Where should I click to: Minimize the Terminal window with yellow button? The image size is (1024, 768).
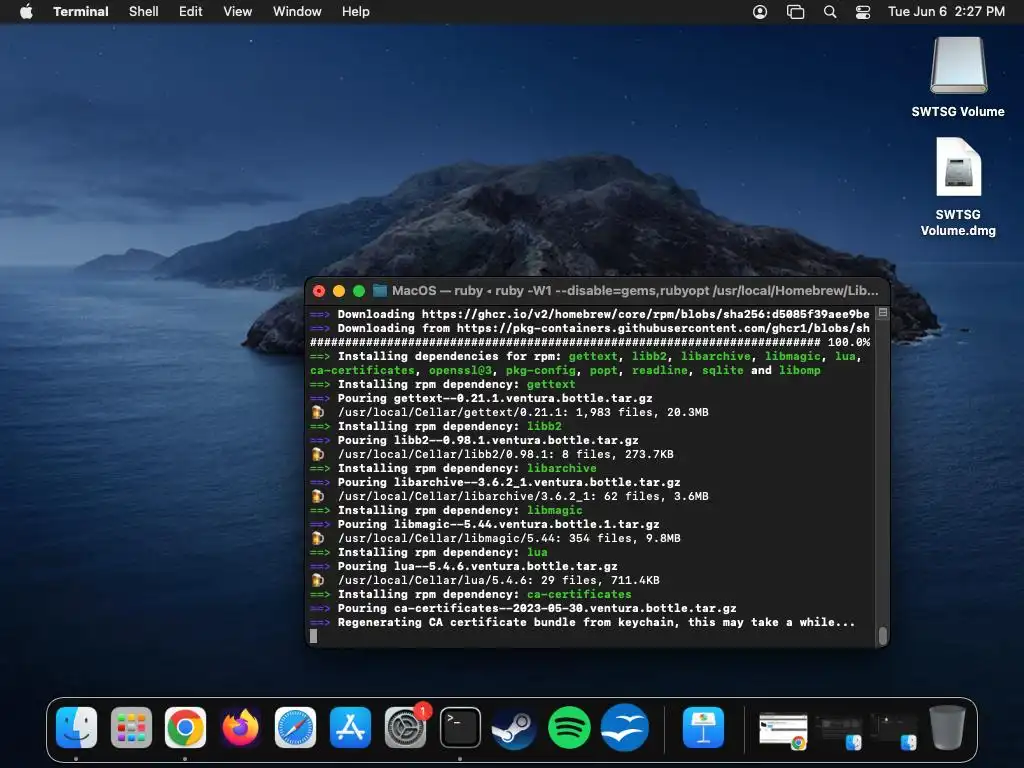(339, 291)
